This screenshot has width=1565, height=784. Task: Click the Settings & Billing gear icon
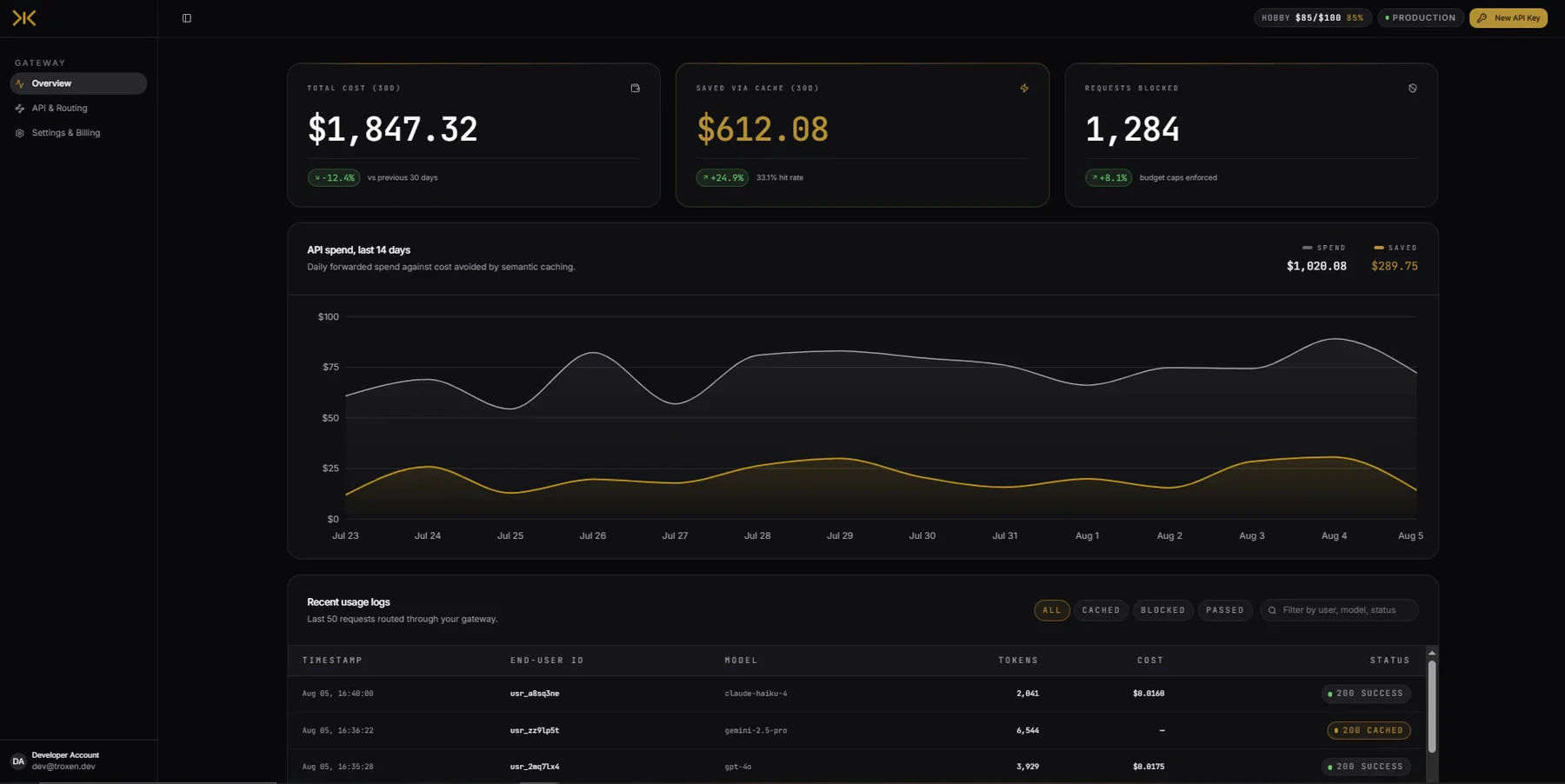(20, 133)
